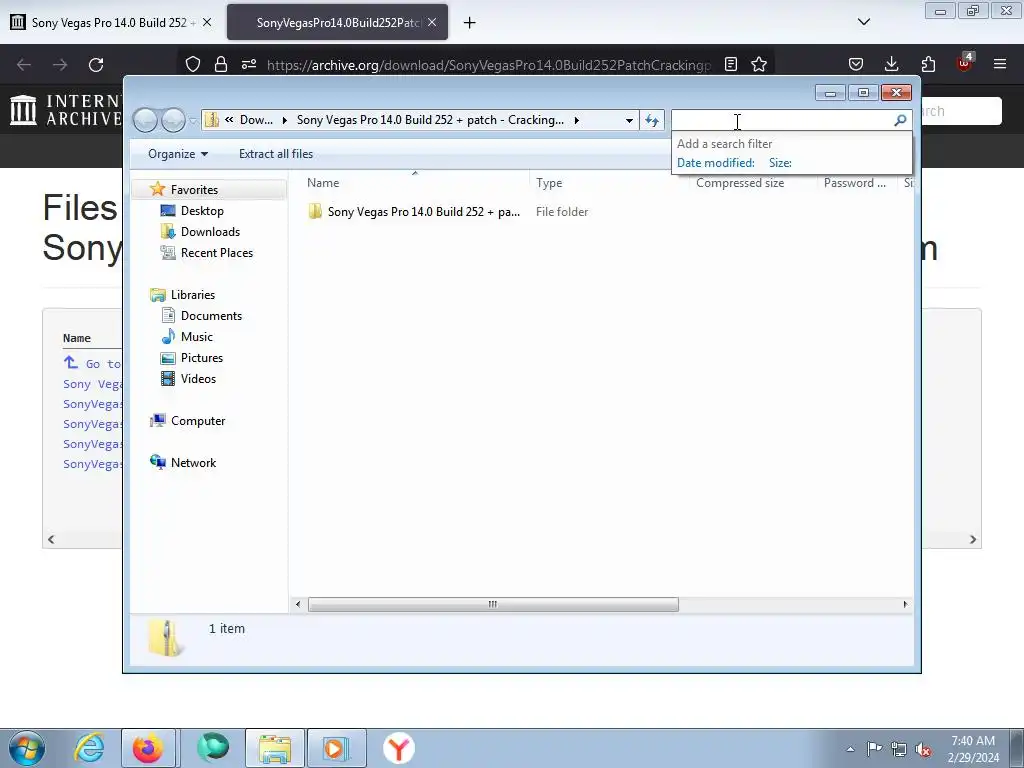
Task: Open Videos library
Action: (x=198, y=379)
